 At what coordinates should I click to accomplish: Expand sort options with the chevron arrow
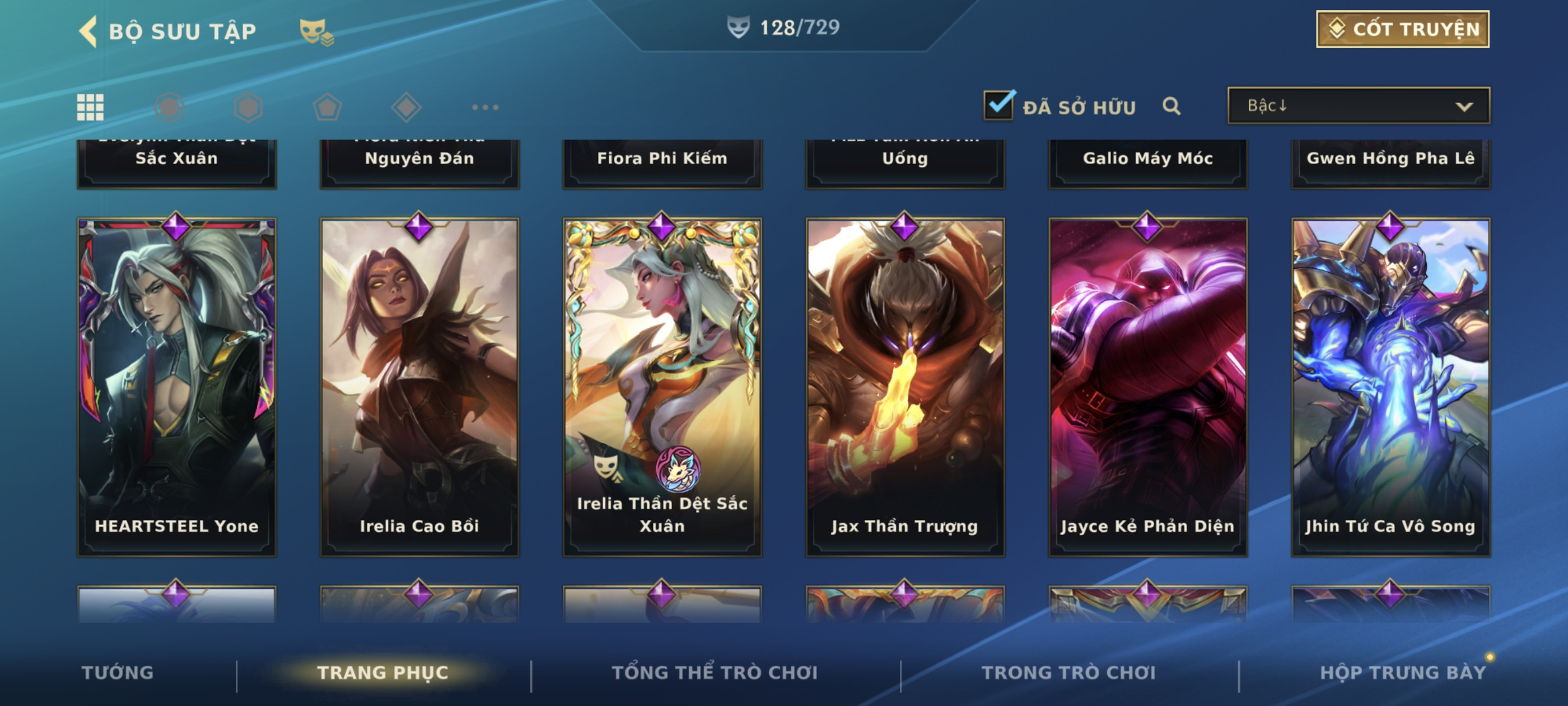coord(1464,106)
